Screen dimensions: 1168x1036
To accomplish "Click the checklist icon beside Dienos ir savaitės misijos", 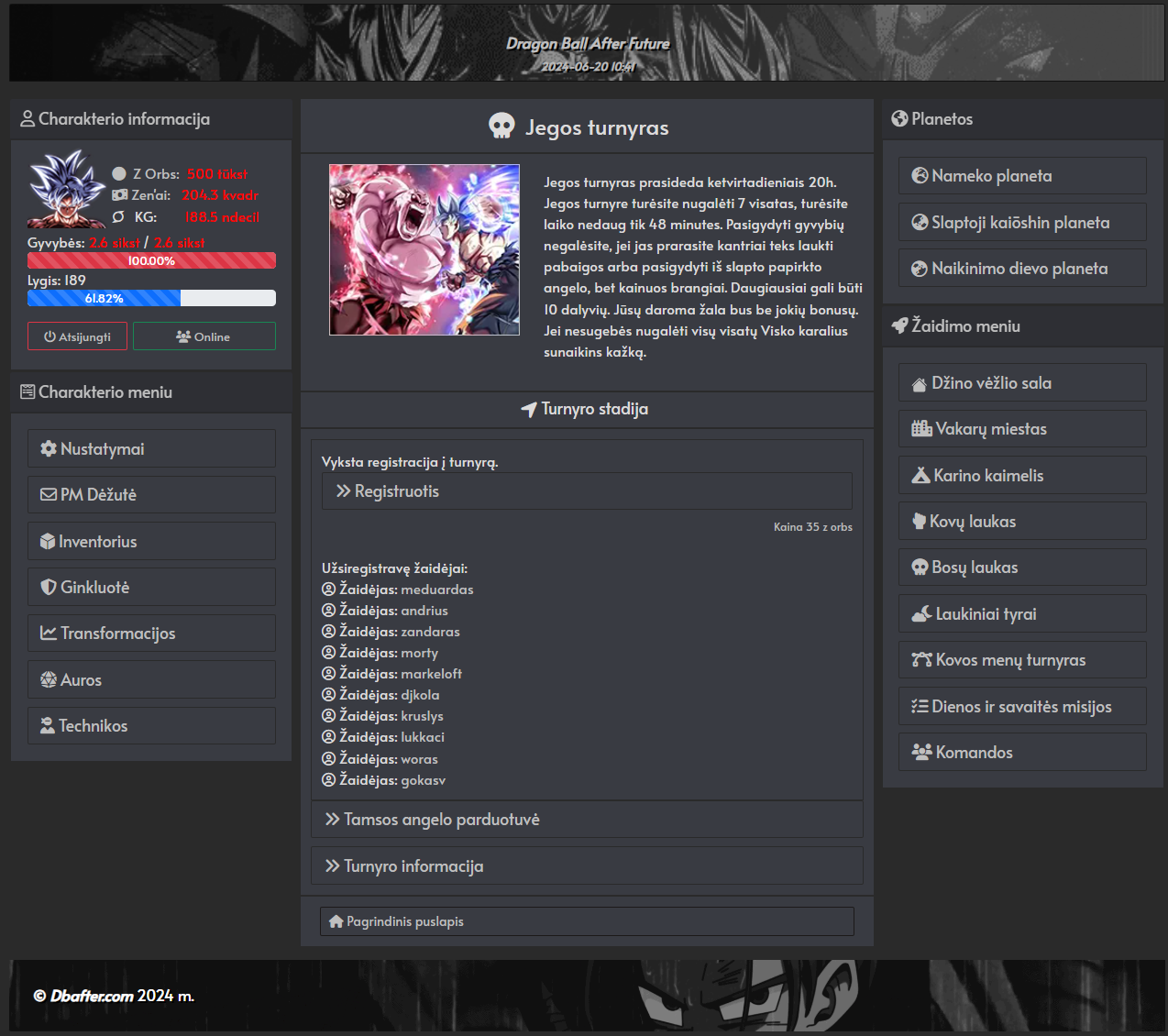I will tap(920, 707).
